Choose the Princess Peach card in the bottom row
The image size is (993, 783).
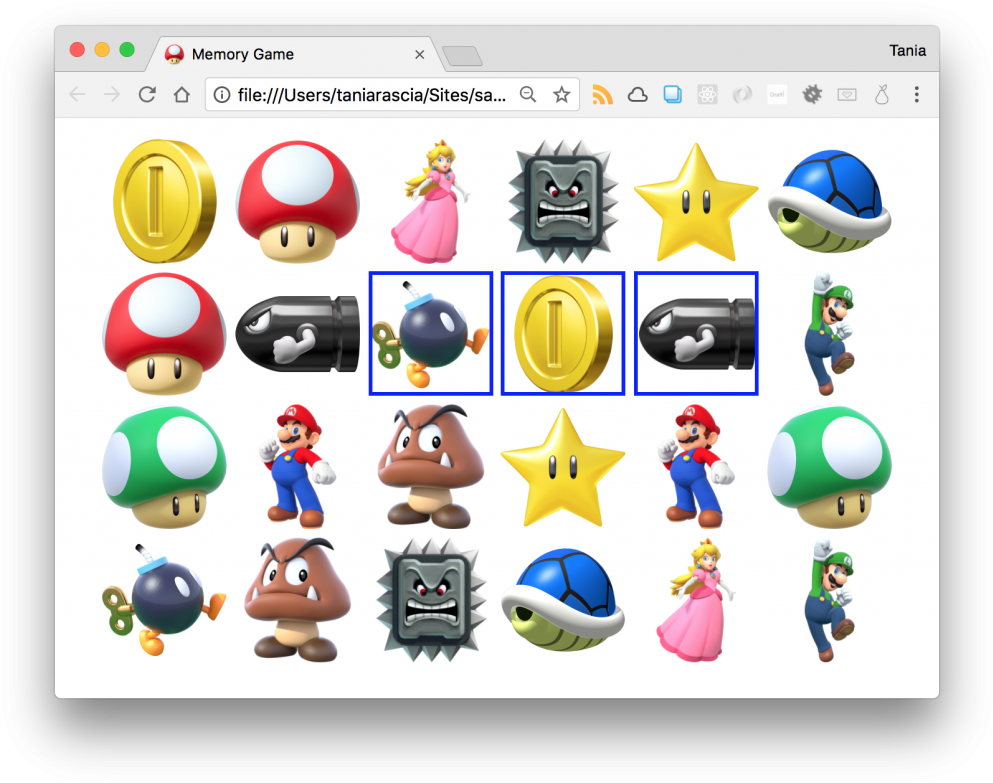coord(696,600)
